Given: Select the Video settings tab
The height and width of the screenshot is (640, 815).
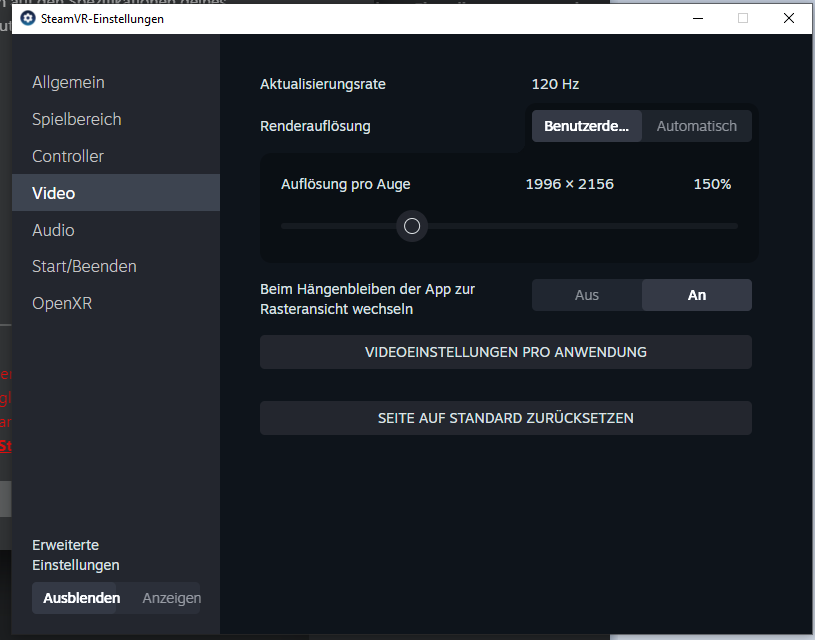Looking at the screenshot, I should 115,193.
